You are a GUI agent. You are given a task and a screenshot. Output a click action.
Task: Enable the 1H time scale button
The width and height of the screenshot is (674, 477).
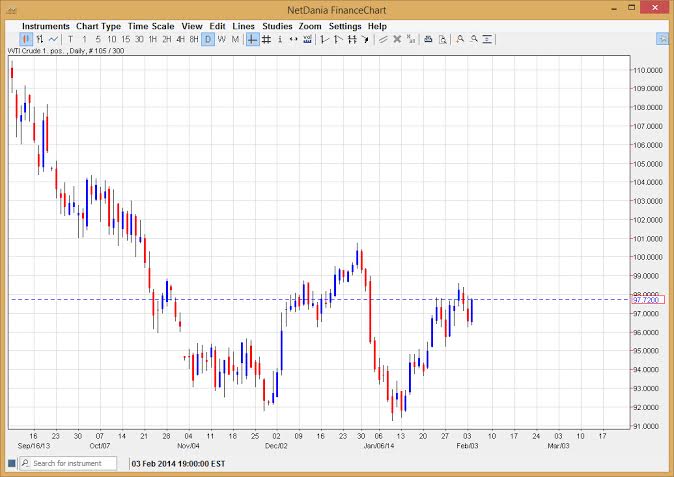click(x=153, y=40)
